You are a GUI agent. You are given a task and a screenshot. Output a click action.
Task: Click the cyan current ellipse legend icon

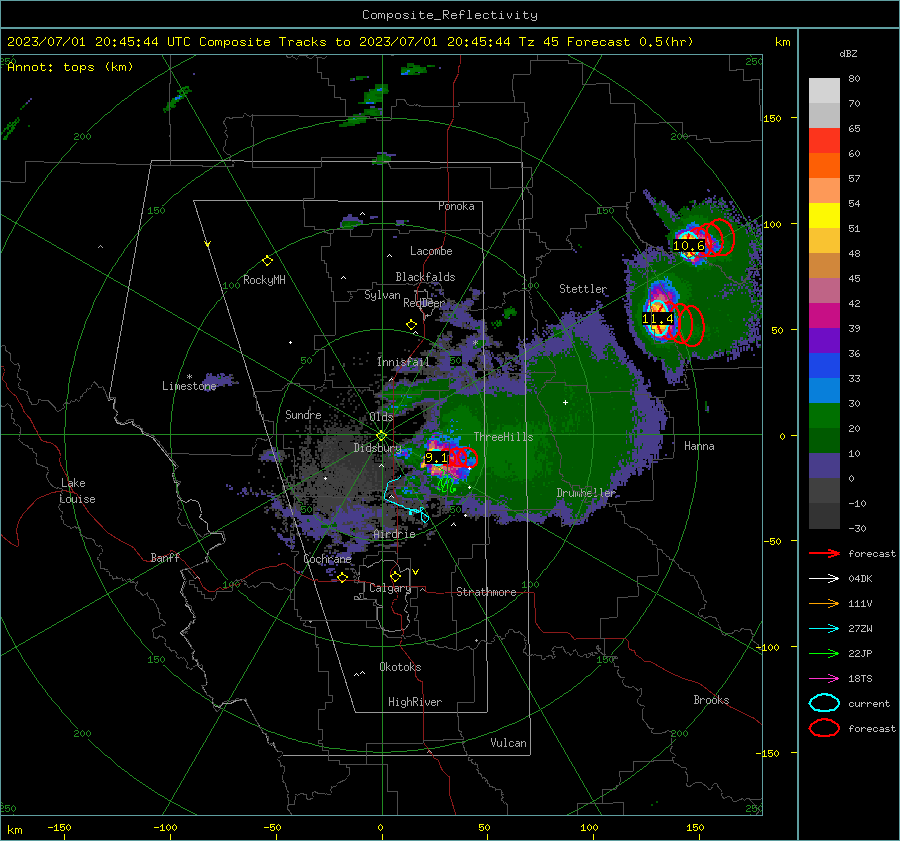coord(824,703)
